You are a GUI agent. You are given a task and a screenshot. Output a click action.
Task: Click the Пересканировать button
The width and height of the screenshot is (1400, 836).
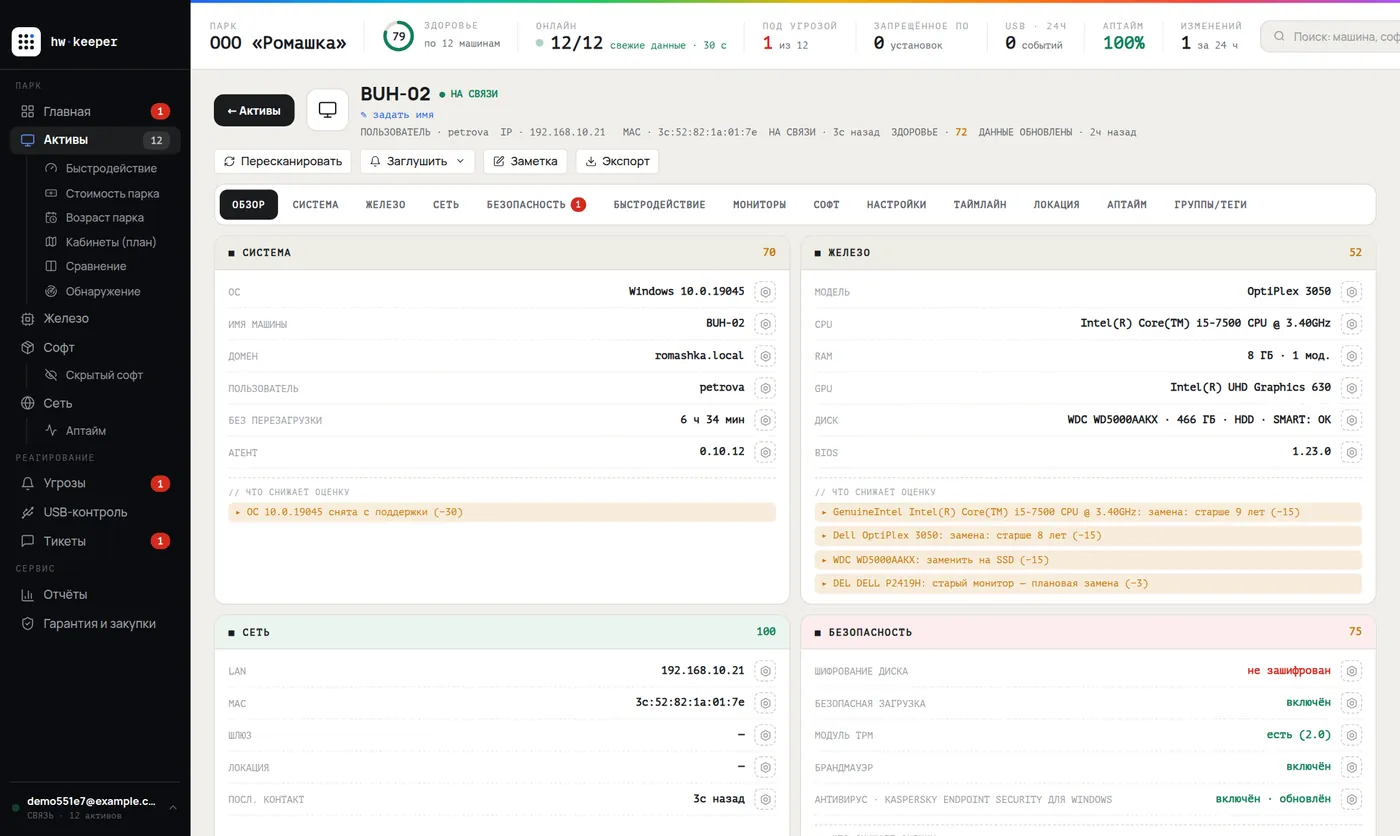[x=283, y=161]
